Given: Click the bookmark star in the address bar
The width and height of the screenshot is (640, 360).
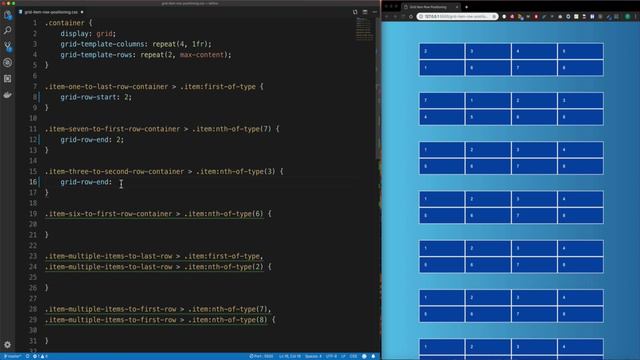Looking at the screenshot, I should click(x=494, y=17).
